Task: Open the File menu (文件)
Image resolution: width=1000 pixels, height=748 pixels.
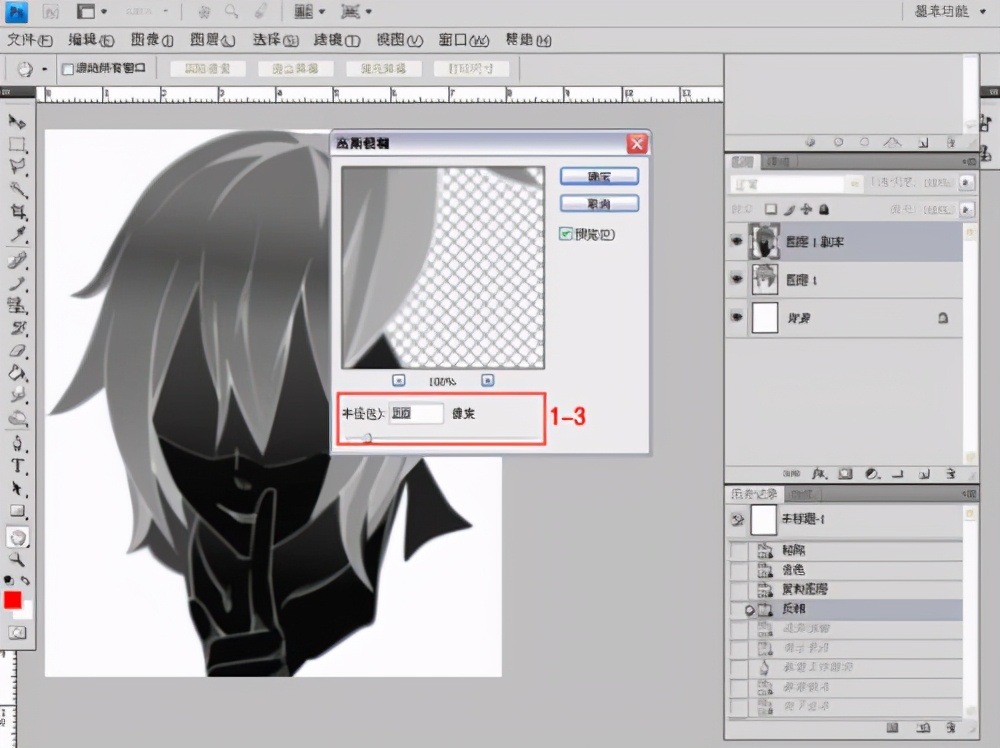Action: pyautogui.click(x=30, y=41)
